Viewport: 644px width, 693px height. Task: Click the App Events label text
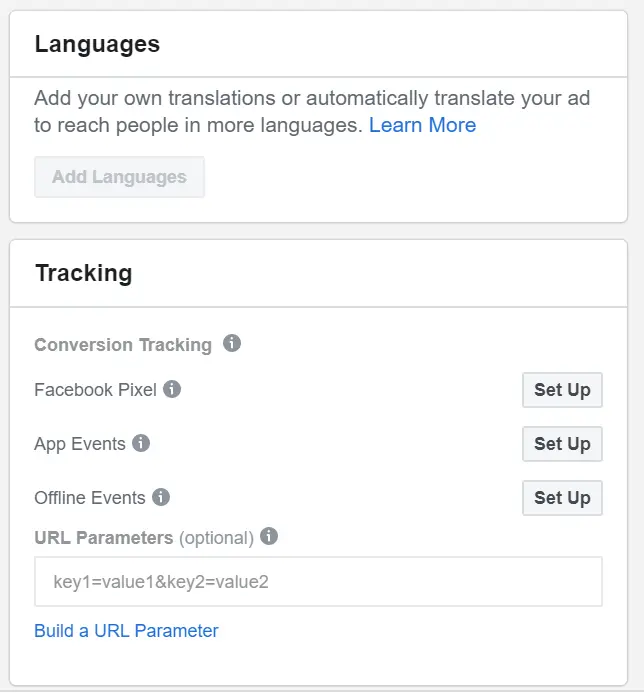pos(80,444)
